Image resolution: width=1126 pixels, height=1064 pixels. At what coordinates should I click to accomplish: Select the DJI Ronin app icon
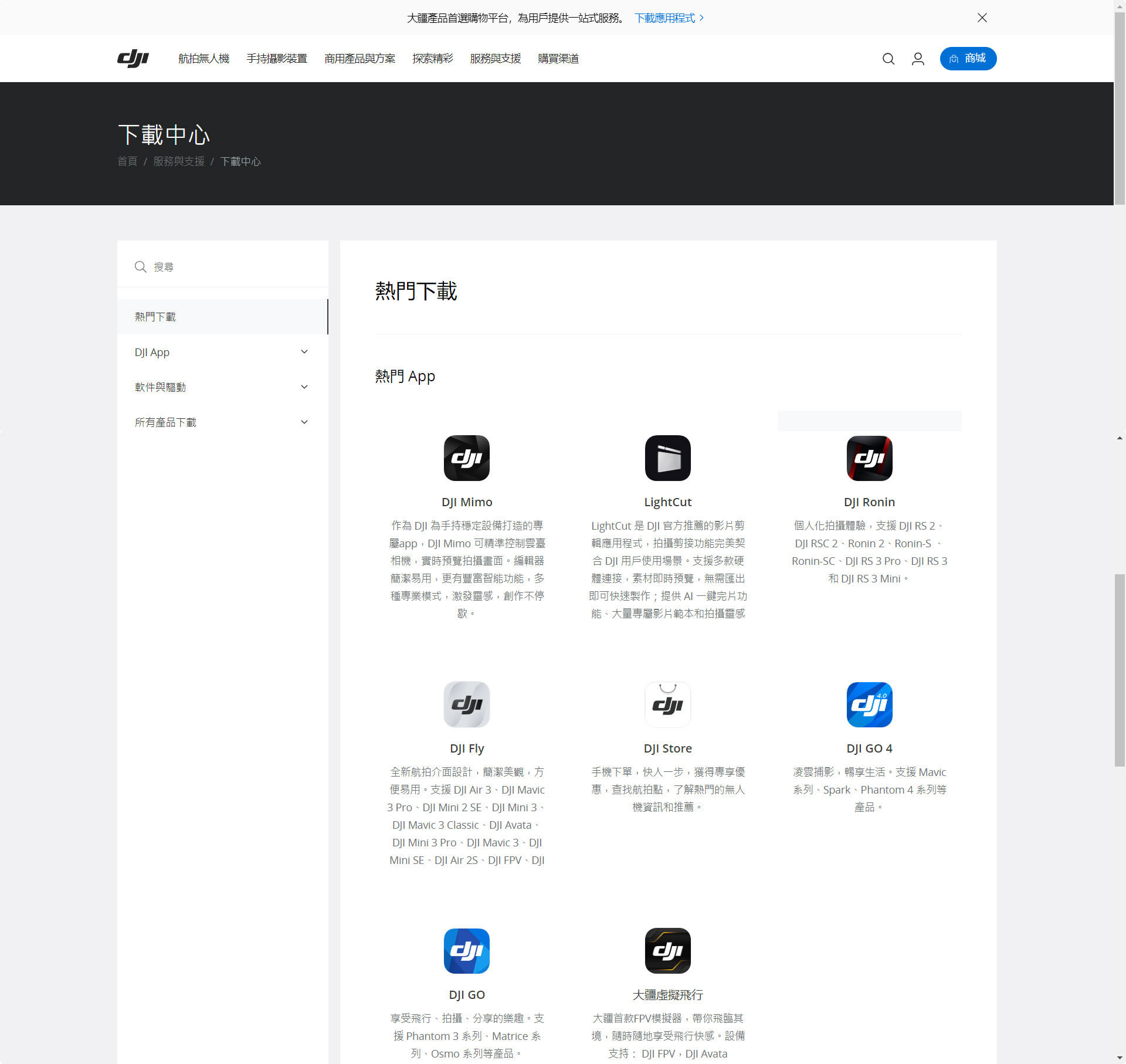(x=869, y=458)
